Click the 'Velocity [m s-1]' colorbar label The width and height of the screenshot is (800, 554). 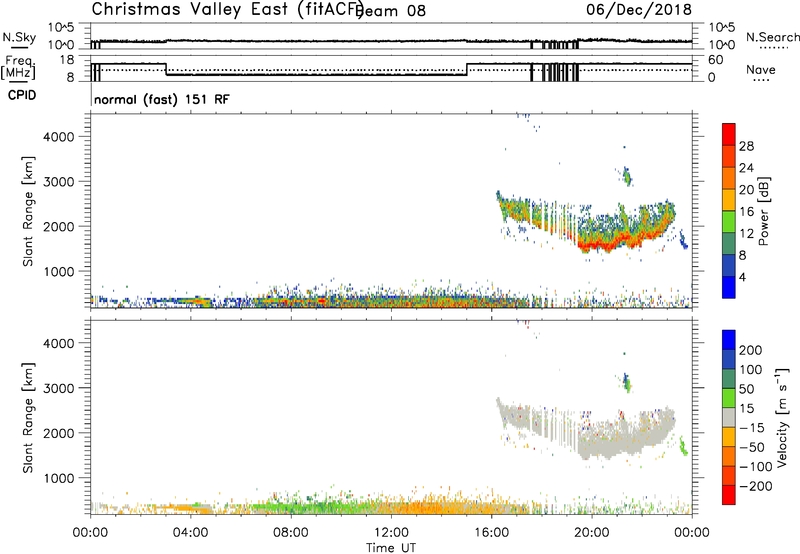781,417
